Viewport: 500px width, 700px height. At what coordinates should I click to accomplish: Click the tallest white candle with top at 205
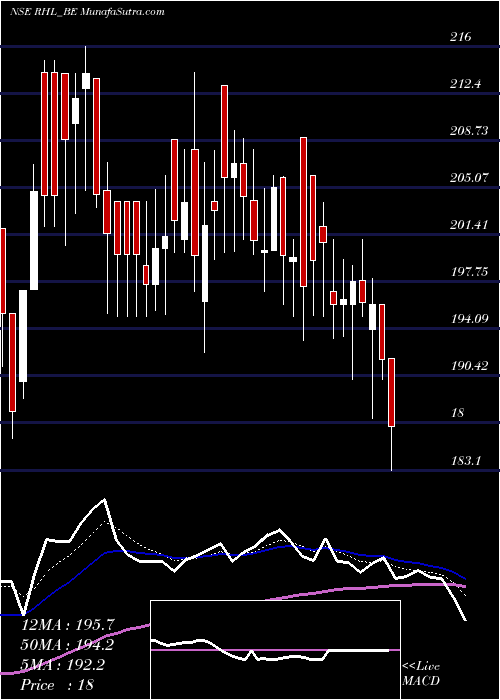tap(34, 241)
